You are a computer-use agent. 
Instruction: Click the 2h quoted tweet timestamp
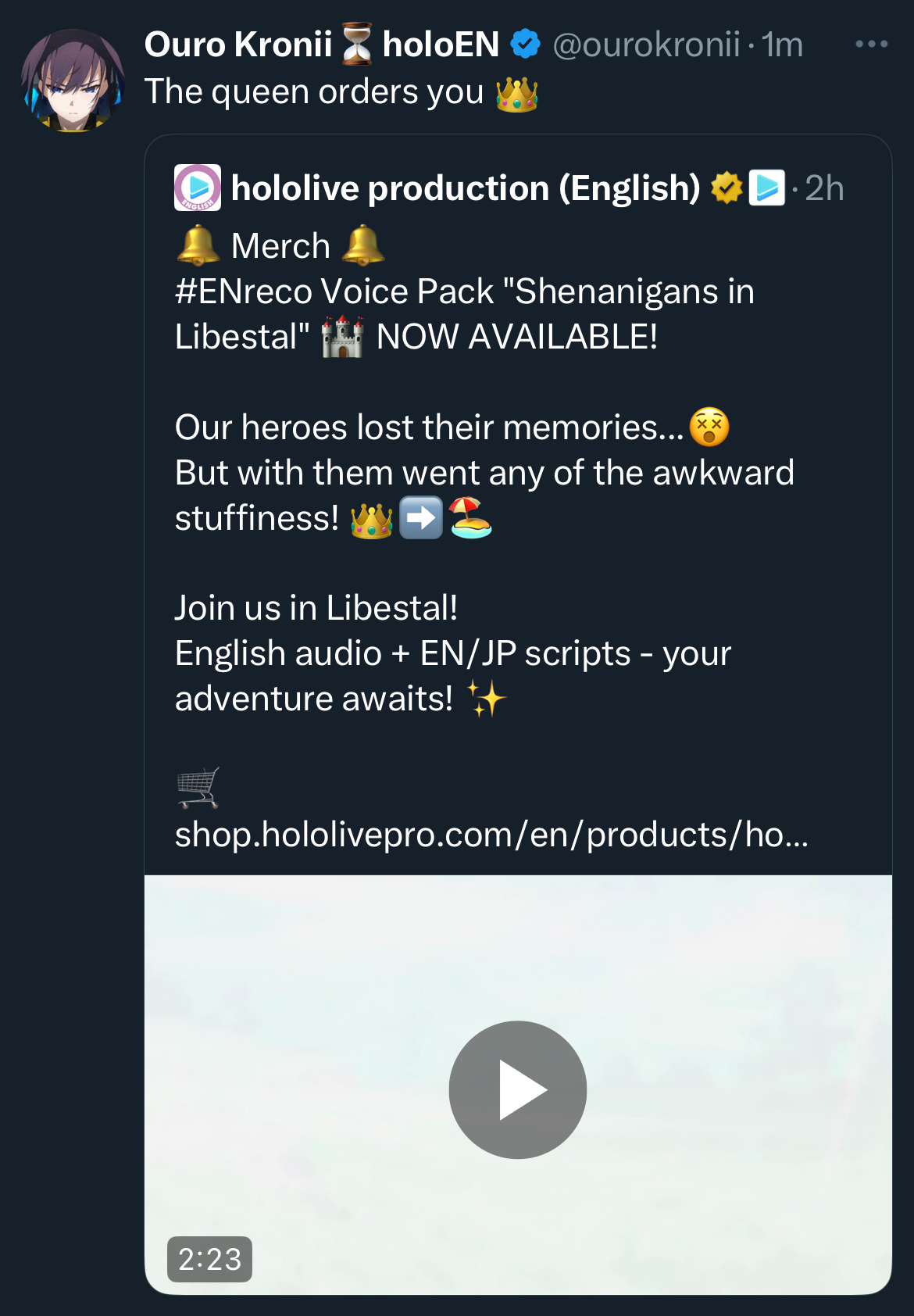[824, 188]
